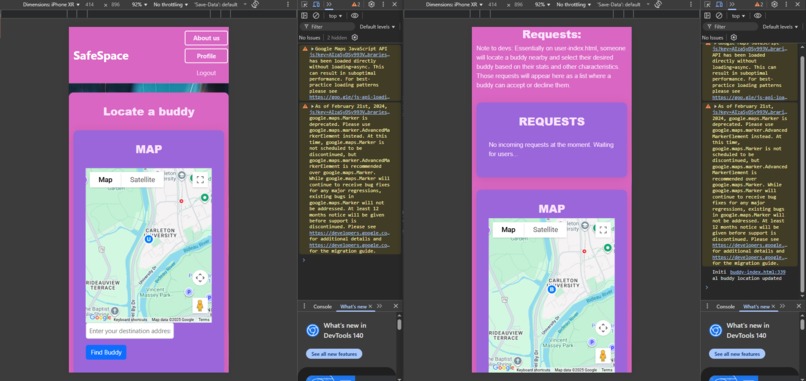Select Satellite view on left map
This screenshot has width=806, height=381.
click(142, 179)
